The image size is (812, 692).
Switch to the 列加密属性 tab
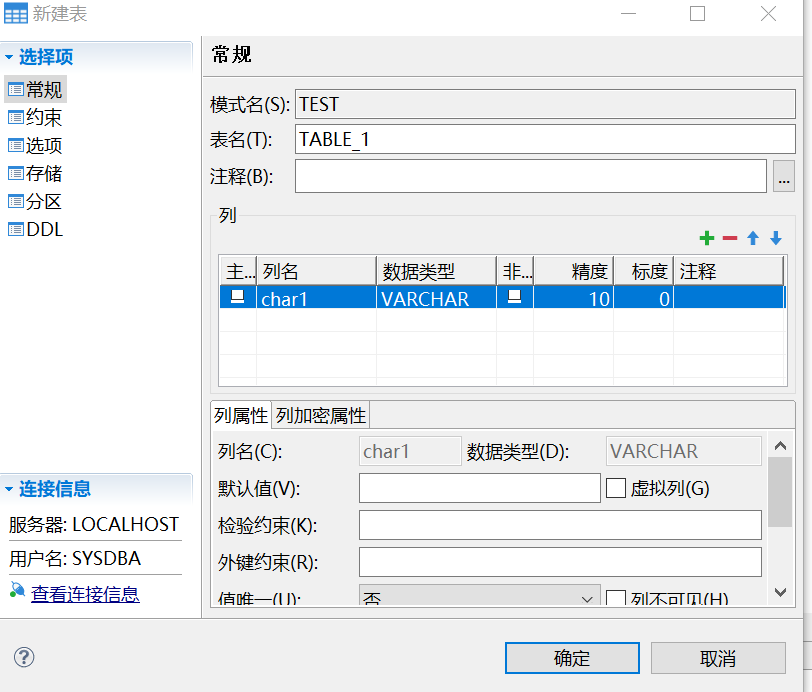321,415
